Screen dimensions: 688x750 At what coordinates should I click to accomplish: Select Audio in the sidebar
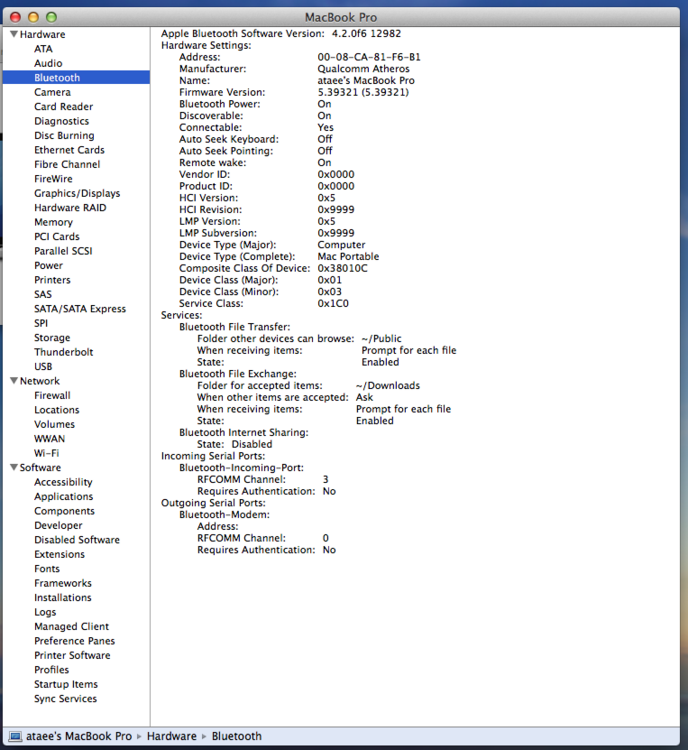coord(48,63)
